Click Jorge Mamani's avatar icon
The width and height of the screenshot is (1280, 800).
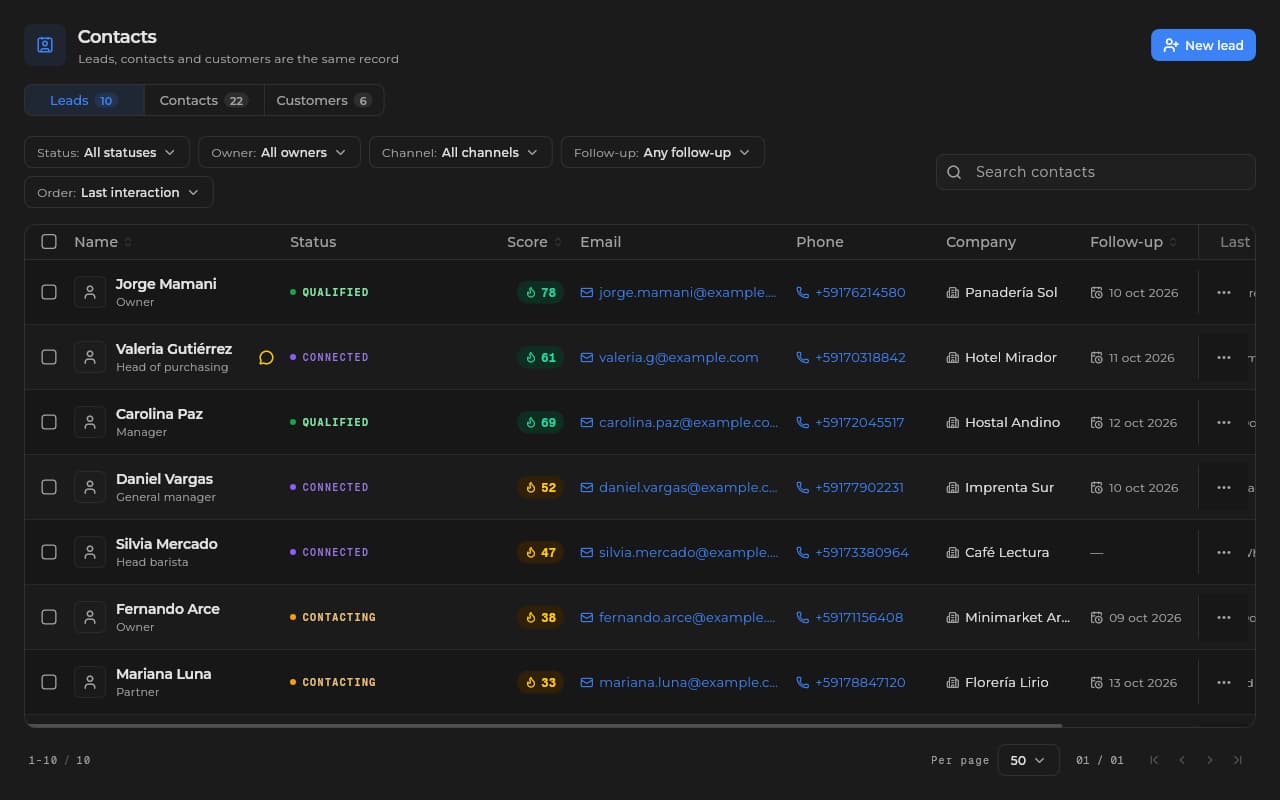(x=90, y=292)
